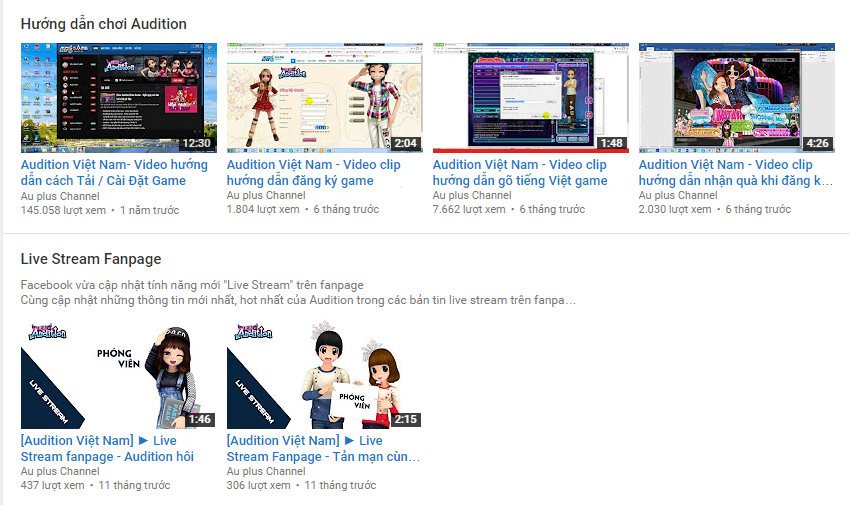Open title 'Video clip hướng dẫn gõ tiếng Việt game'
This screenshot has width=850, height=505.
[520, 172]
